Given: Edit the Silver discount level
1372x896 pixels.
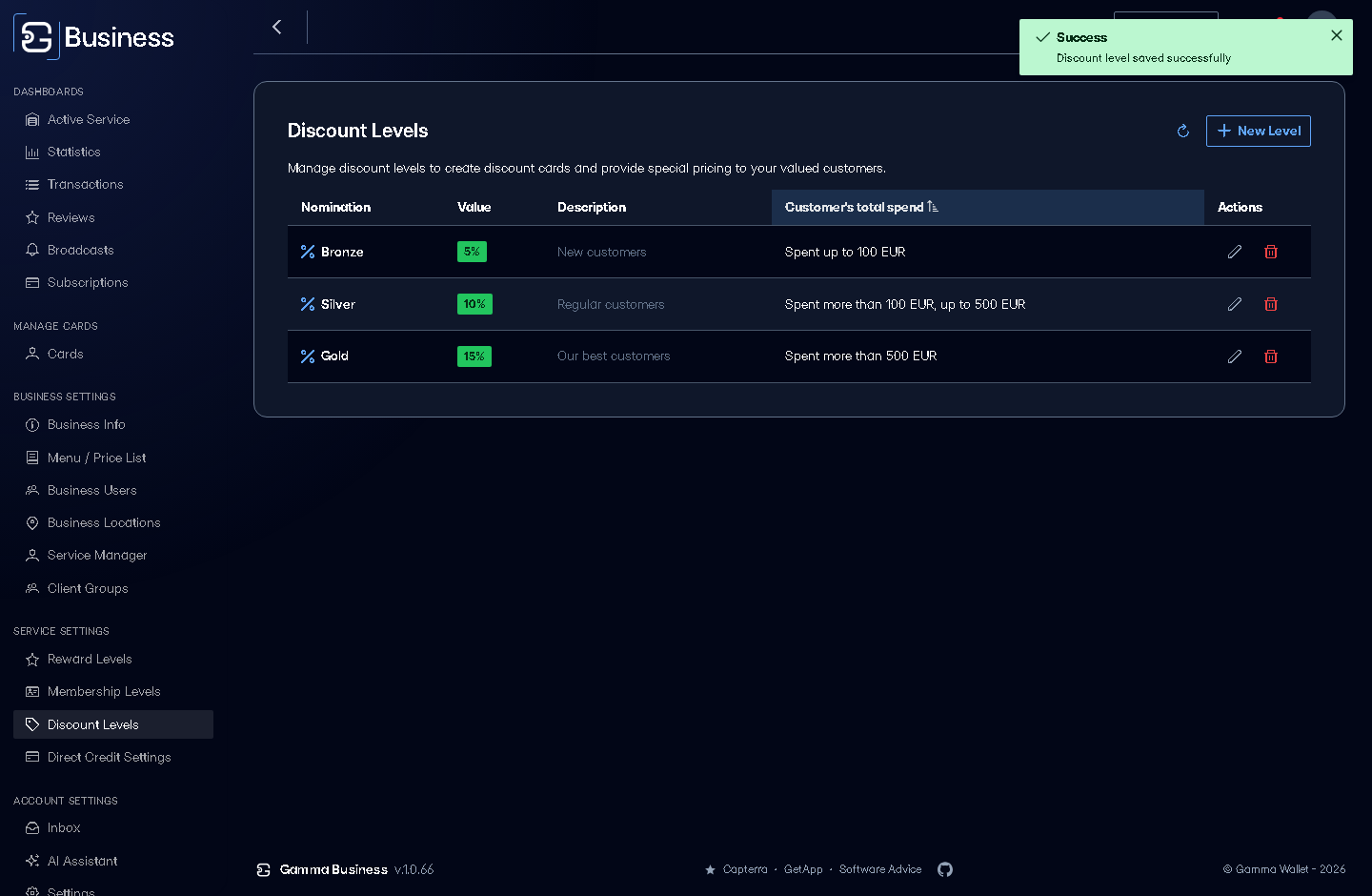Looking at the screenshot, I should [x=1235, y=304].
